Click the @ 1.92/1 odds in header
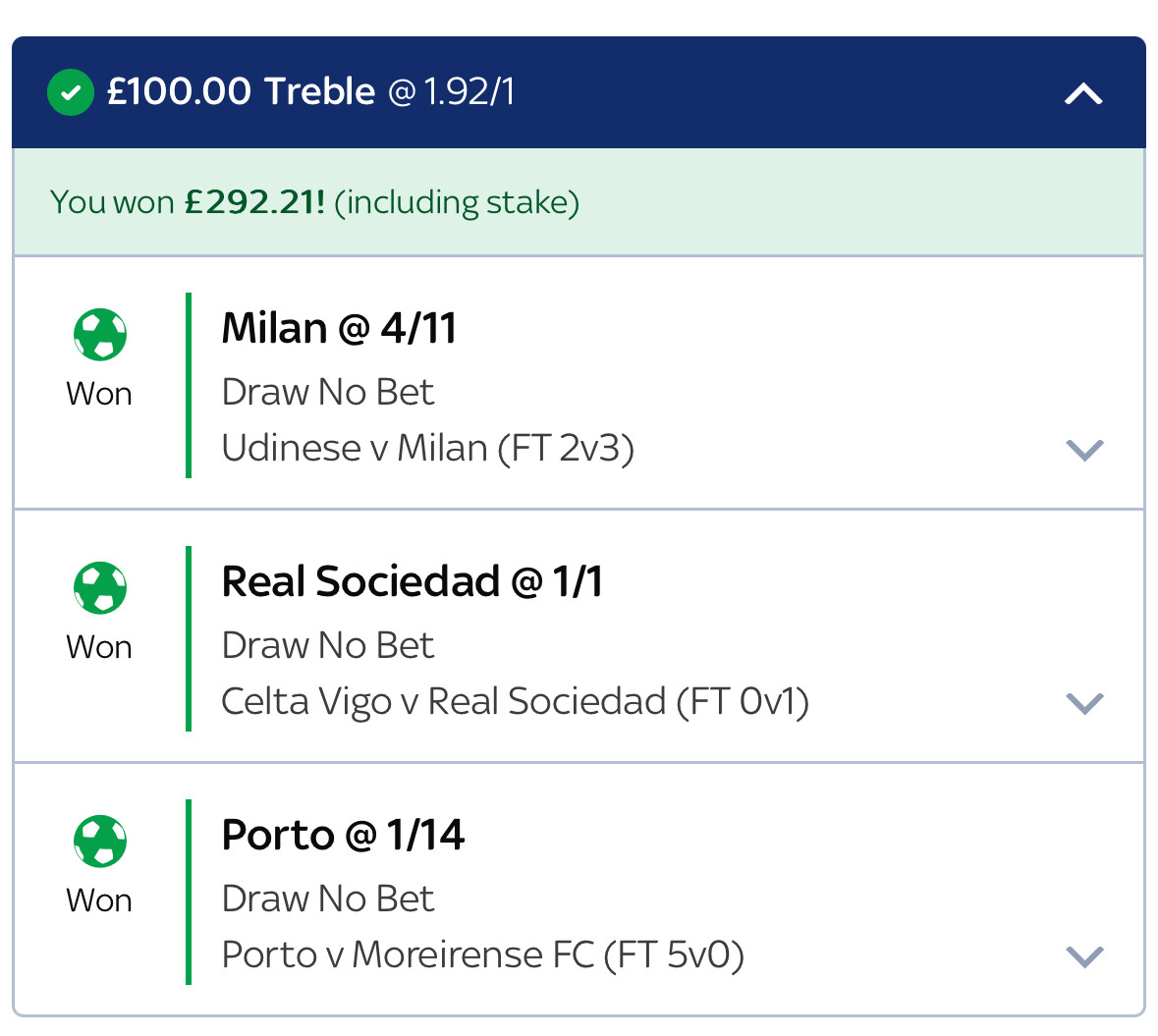1158x1036 pixels. (451, 91)
